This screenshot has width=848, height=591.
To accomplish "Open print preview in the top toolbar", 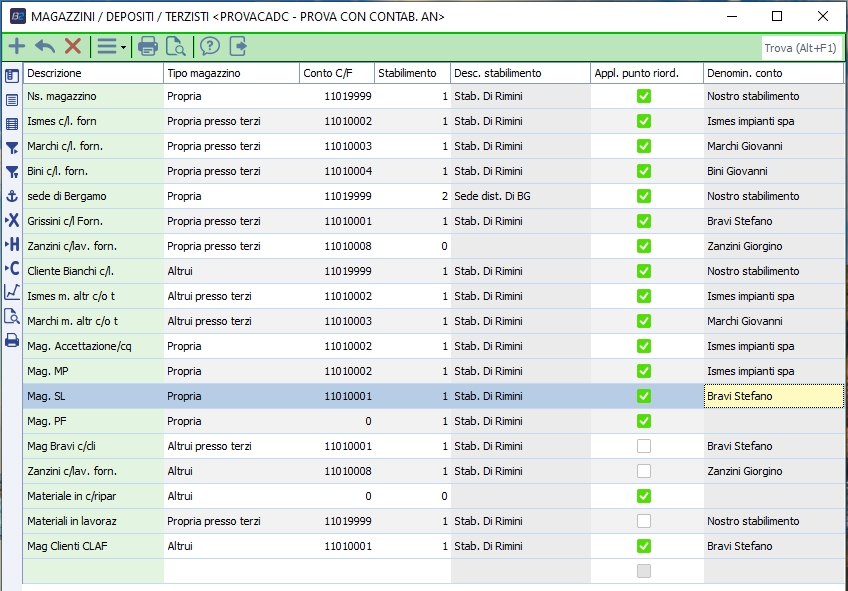I will (176, 47).
